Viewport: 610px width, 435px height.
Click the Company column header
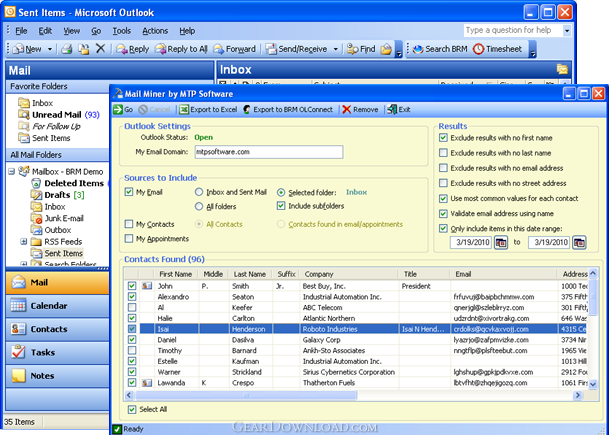click(349, 274)
